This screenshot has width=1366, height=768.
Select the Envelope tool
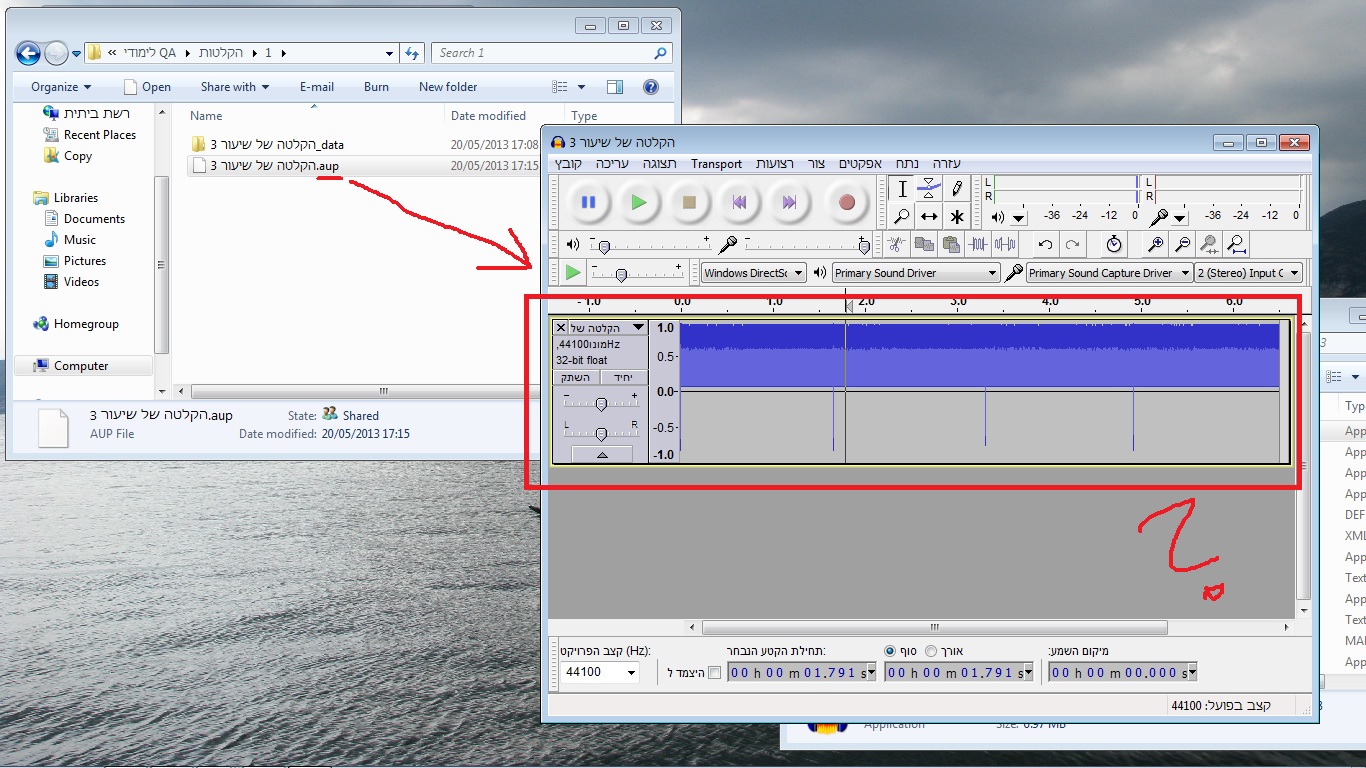point(929,189)
